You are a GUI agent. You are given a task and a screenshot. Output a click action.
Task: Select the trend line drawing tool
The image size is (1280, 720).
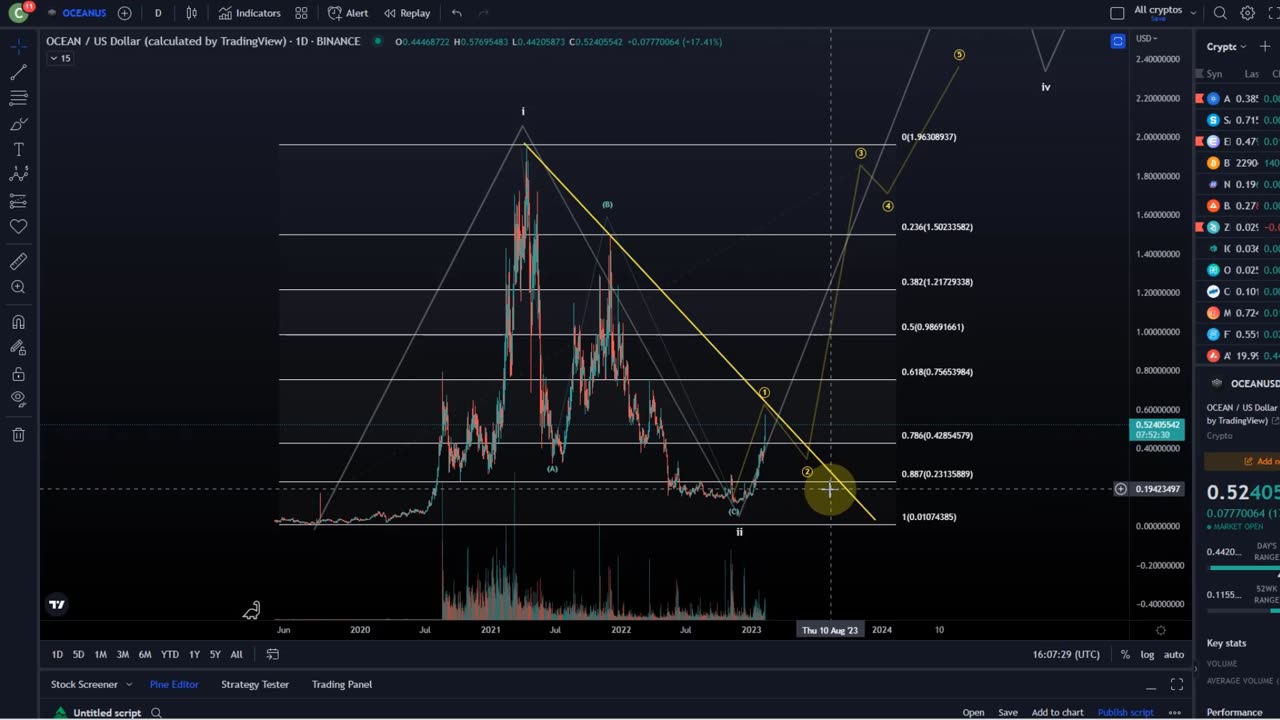click(18, 73)
